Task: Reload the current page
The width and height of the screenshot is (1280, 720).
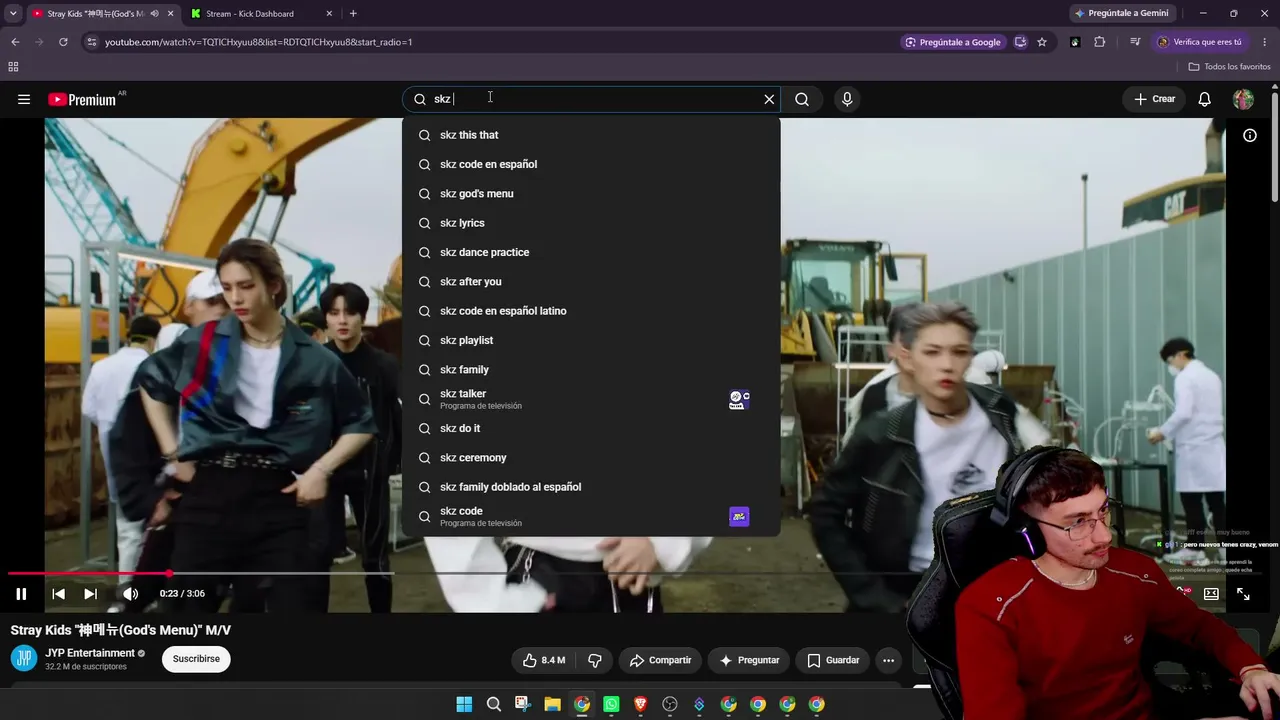Action: pyautogui.click(x=63, y=42)
